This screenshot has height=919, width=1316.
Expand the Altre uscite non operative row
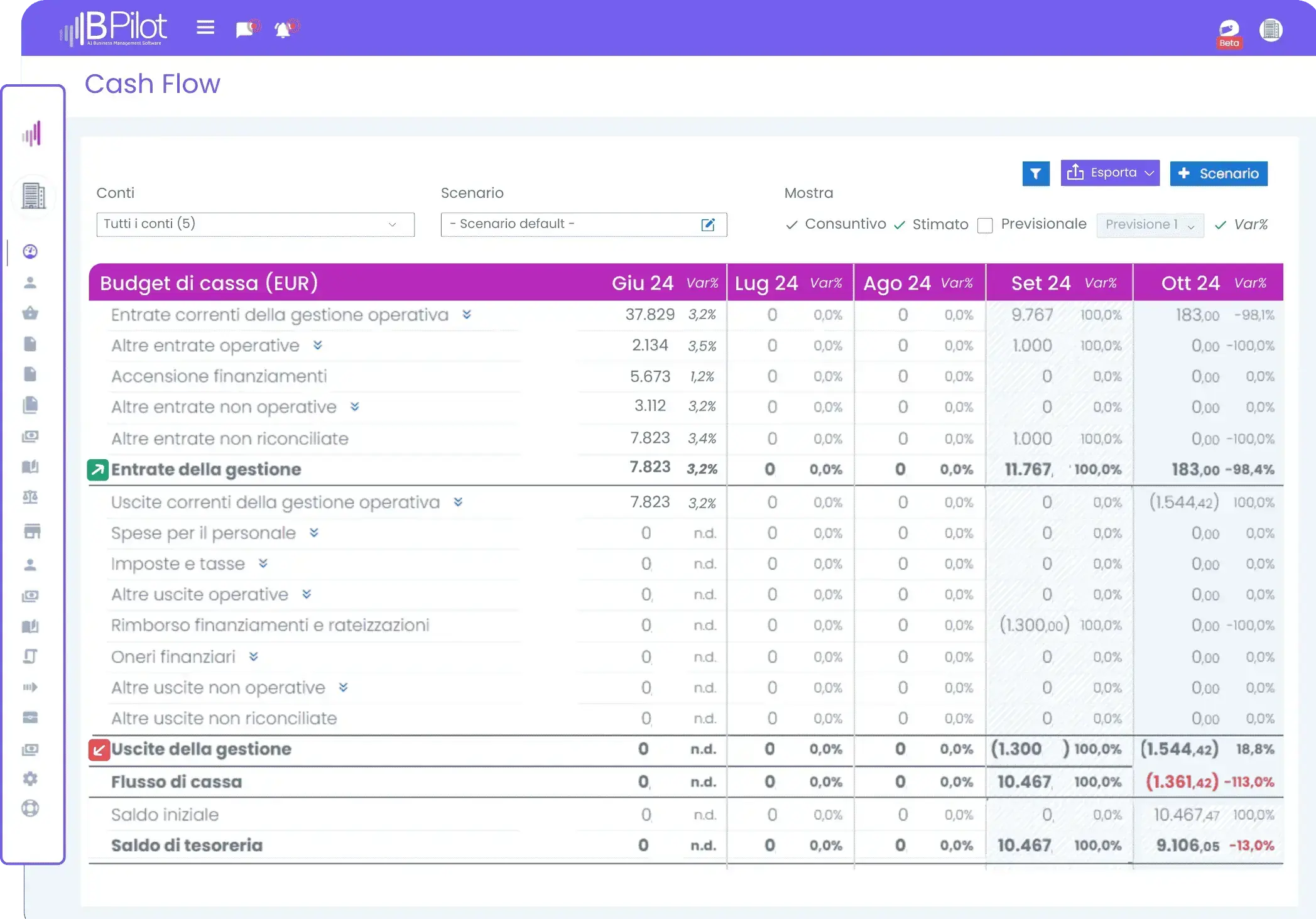pos(344,687)
